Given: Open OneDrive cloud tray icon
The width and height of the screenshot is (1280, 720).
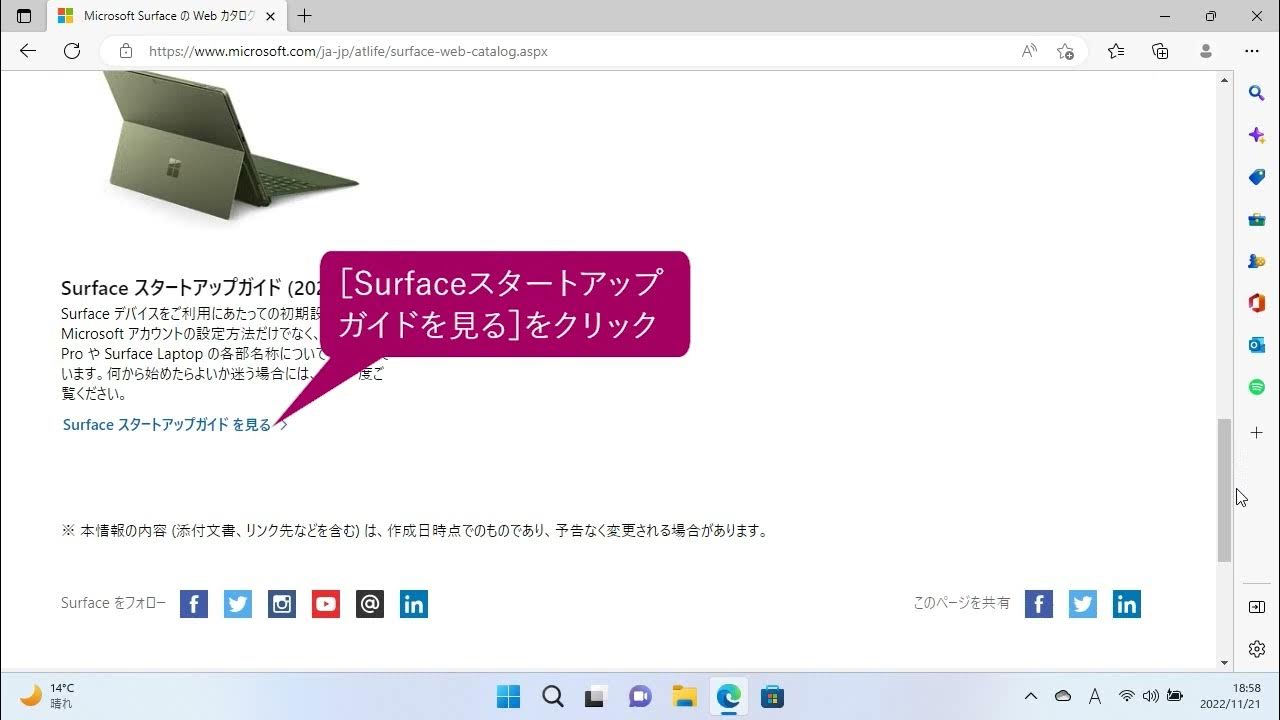Looking at the screenshot, I should click(x=1063, y=696).
